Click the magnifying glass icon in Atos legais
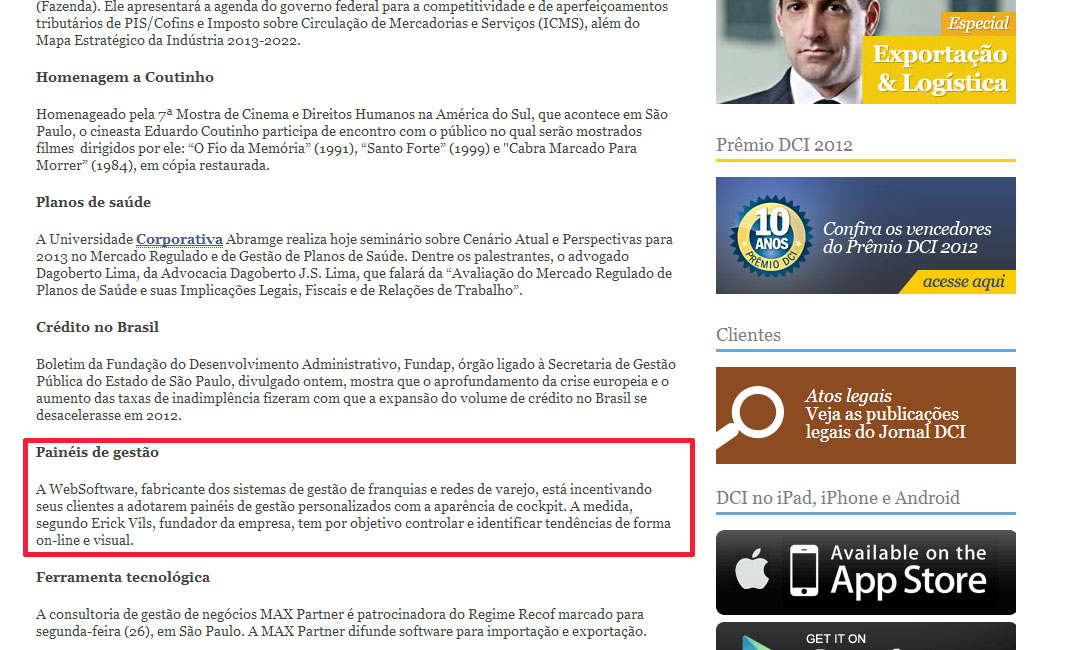 coord(750,415)
